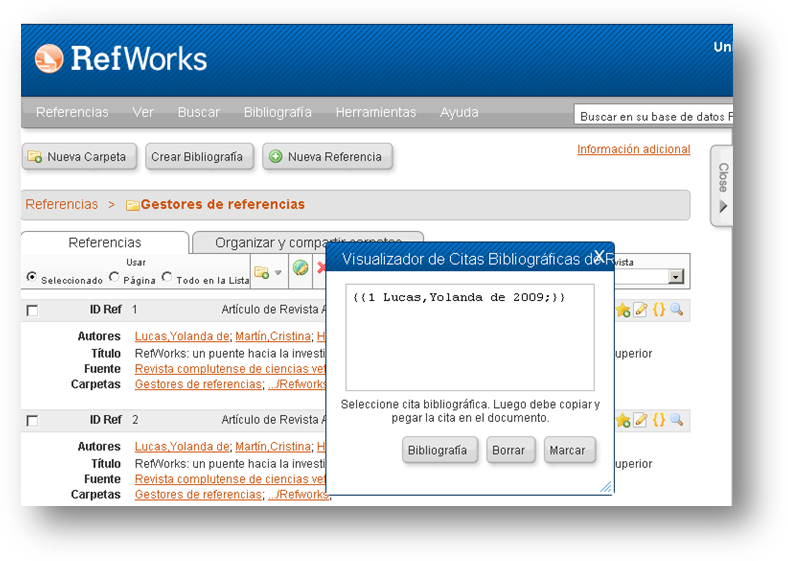Click the Marcar button in the popup
Screen dimensions: 788x561
click(569, 450)
